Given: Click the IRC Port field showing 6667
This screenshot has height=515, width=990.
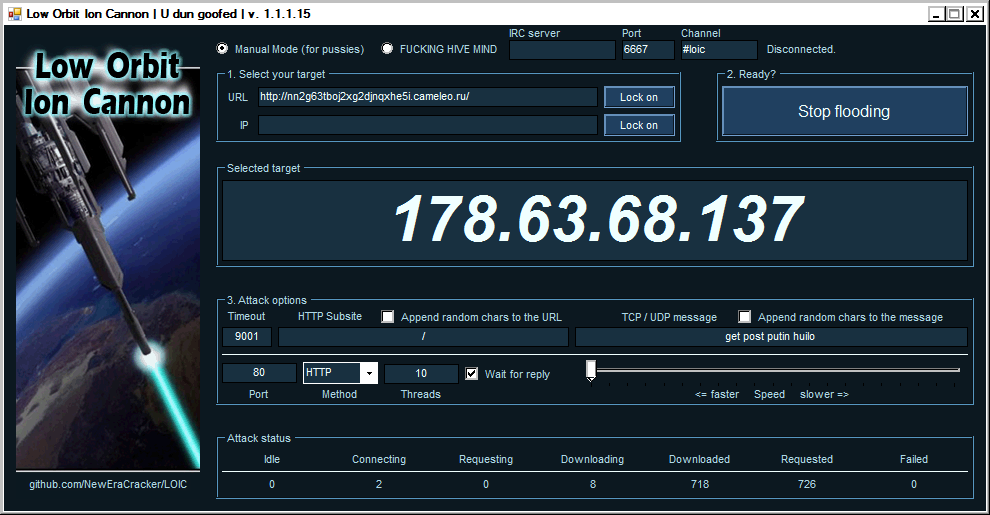Looking at the screenshot, I should point(648,50).
